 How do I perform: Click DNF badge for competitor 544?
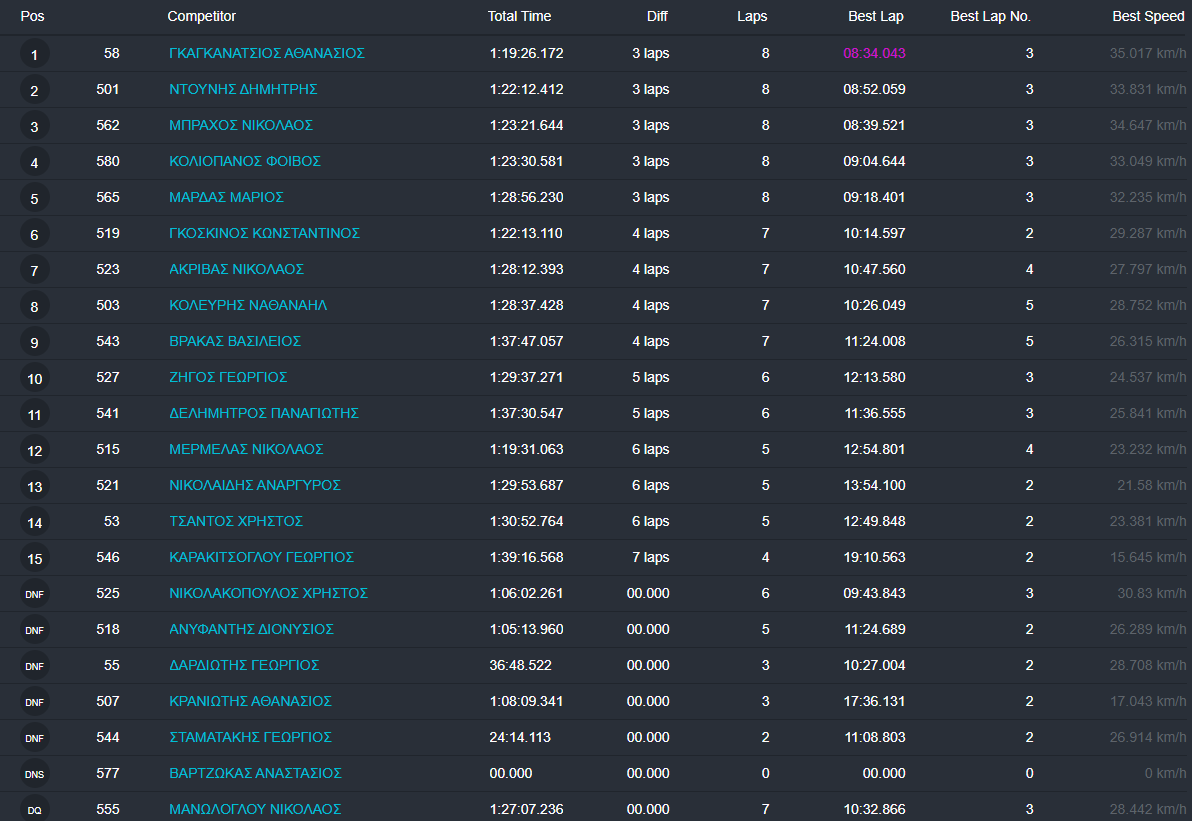tap(34, 738)
